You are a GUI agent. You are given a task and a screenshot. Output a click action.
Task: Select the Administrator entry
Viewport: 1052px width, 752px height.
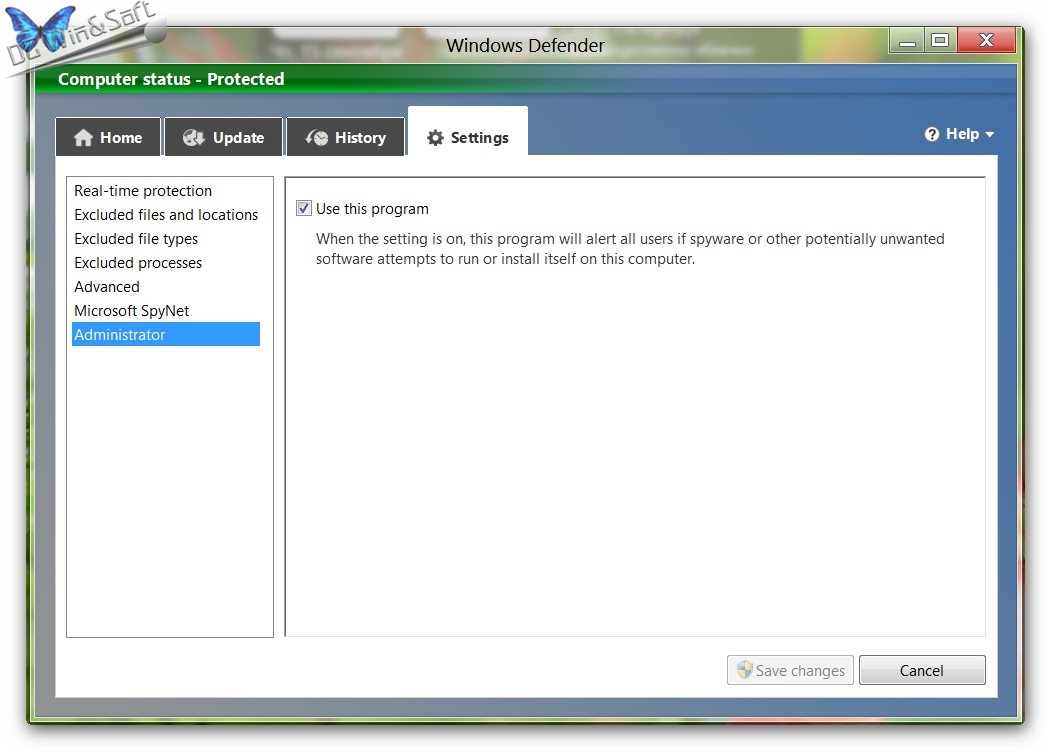point(166,335)
